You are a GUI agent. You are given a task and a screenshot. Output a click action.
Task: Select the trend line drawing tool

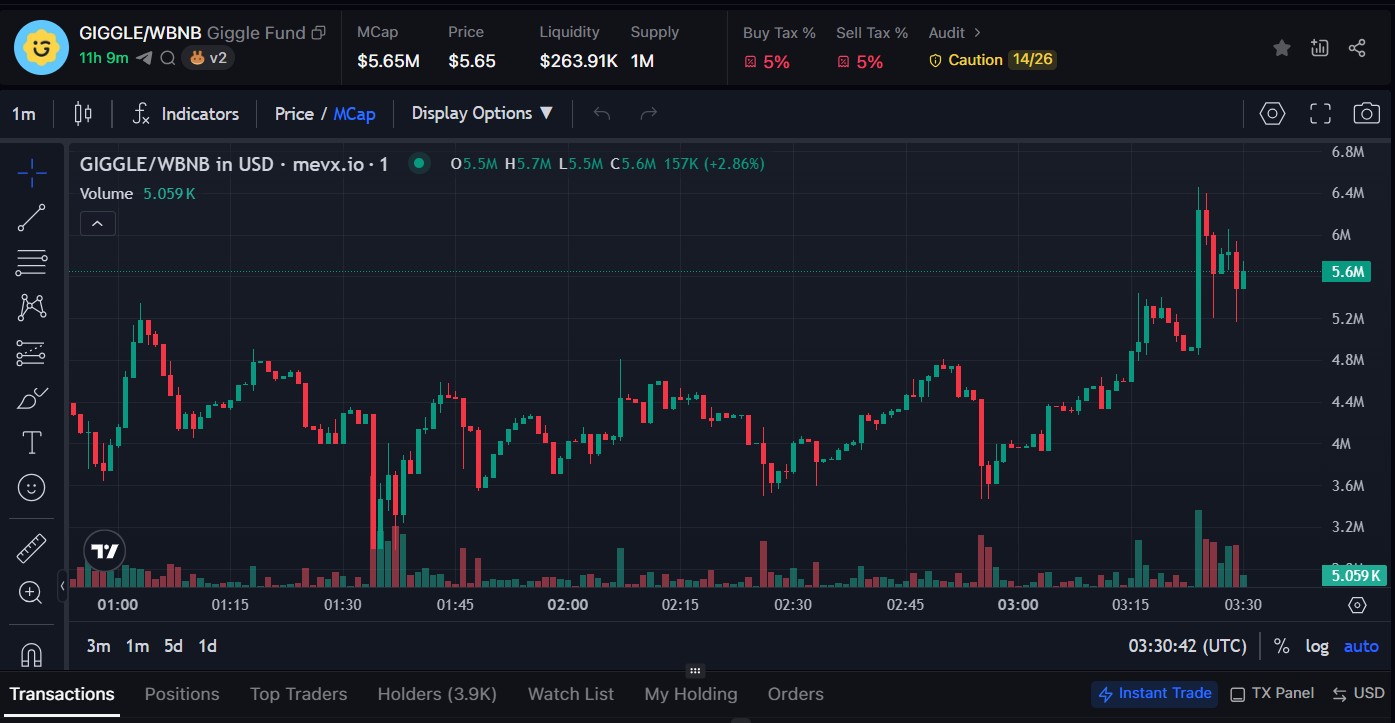[31, 217]
